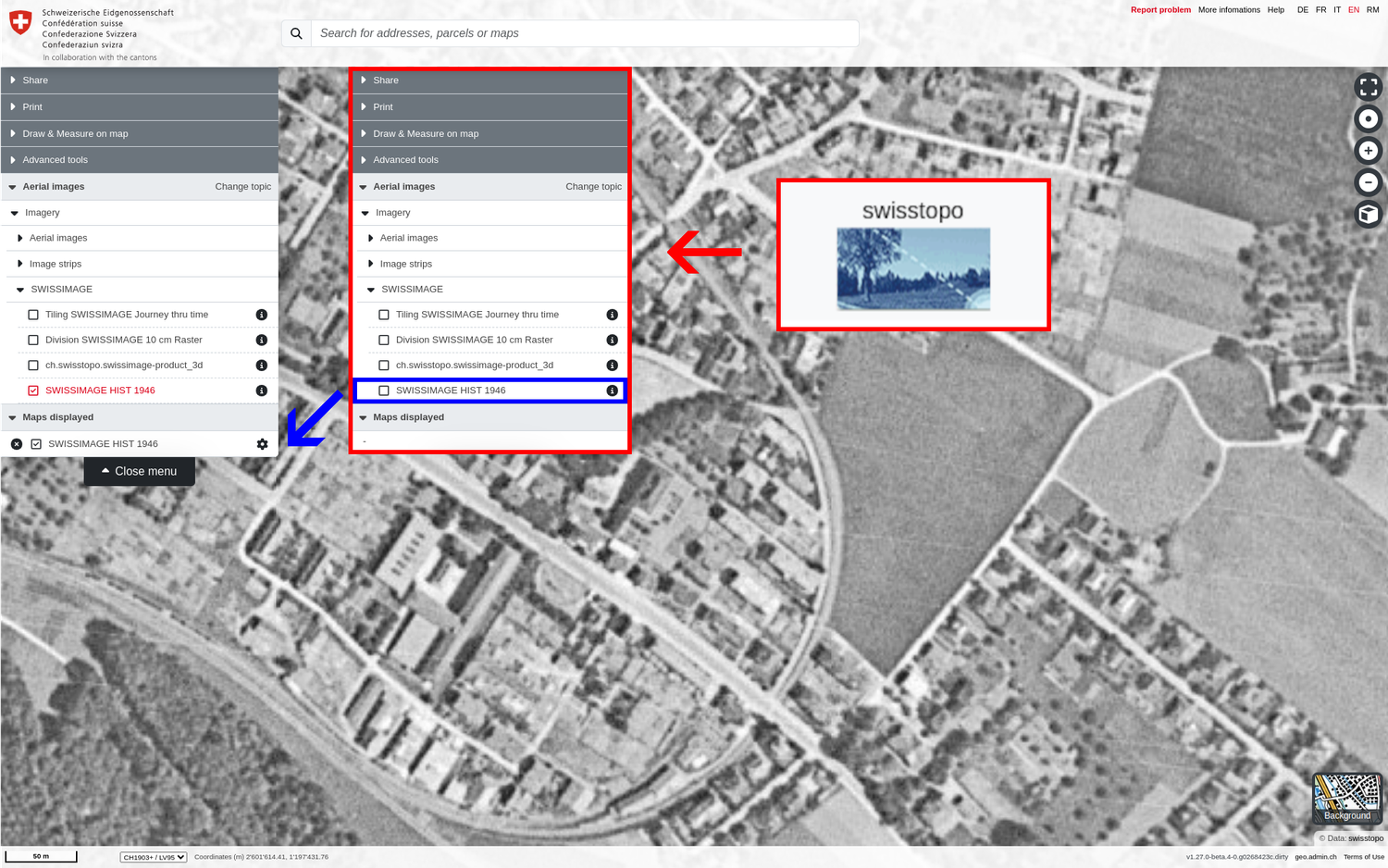Image resolution: width=1388 pixels, height=868 pixels.
Task: Click info icon next to SWISSIMAGE HIST 1946
Action: pyautogui.click(x=262, y=390)
